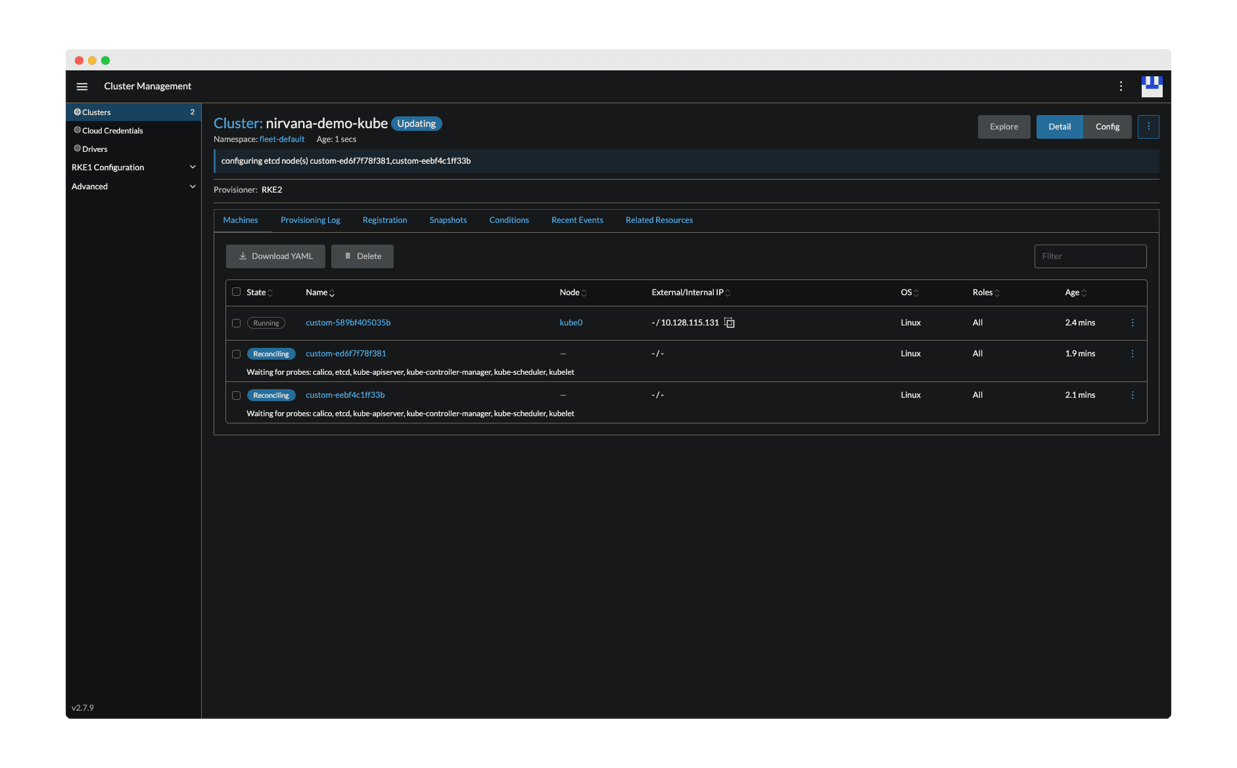Click the user avatar icon

1152,87
